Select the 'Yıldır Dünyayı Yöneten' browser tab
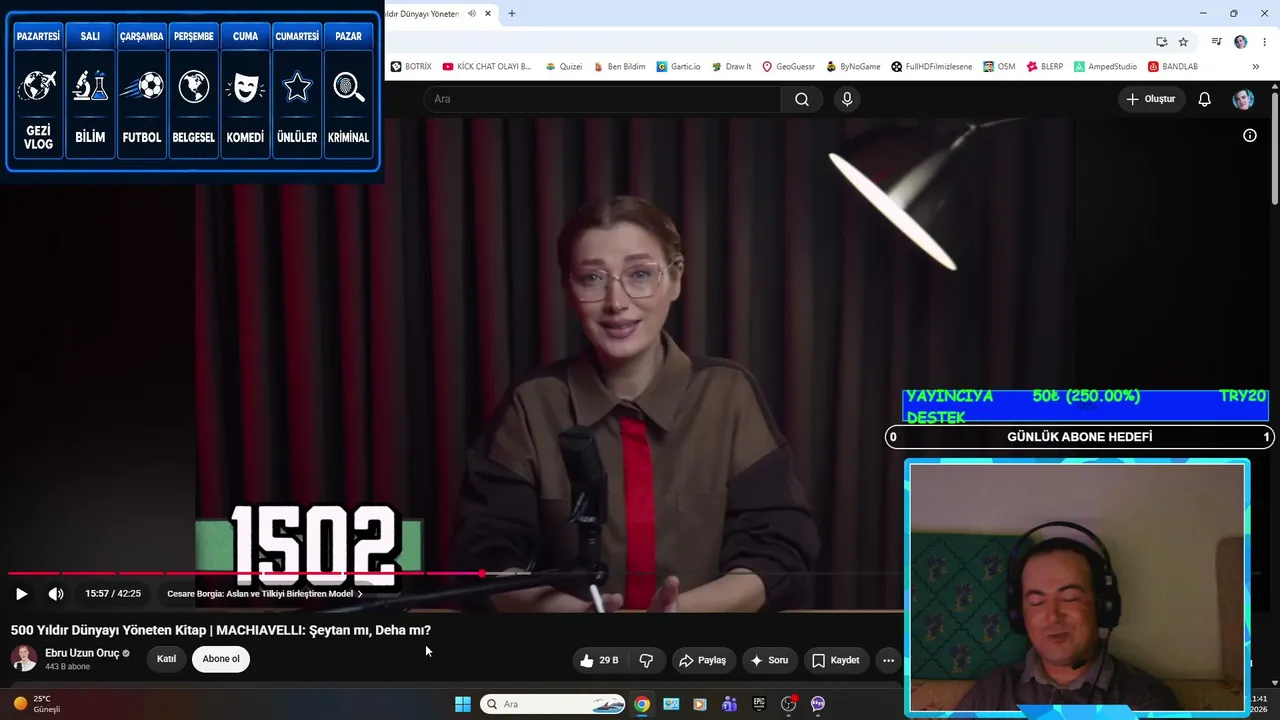This screenshot has width=1280, height=720. coord(440,14)
